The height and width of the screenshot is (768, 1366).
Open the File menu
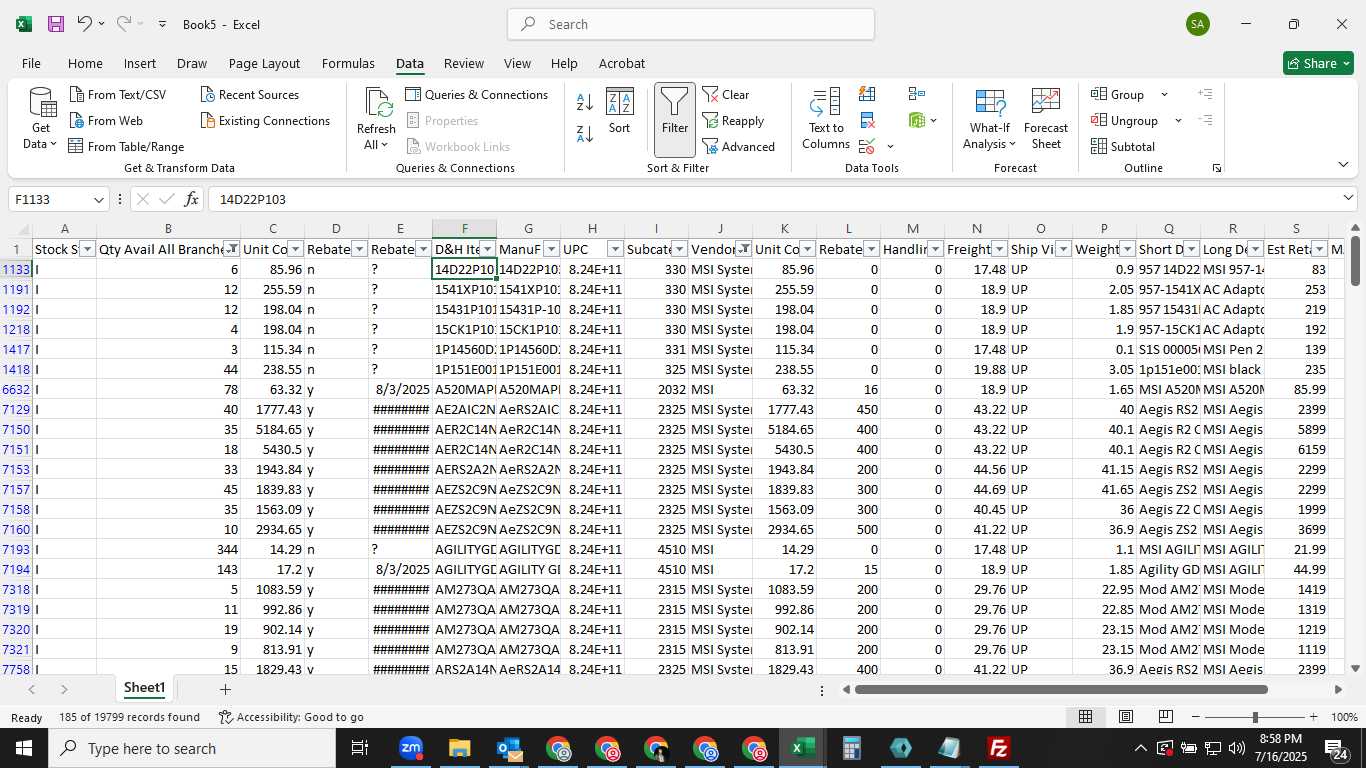pyautogui.click(x=31, y=63)
